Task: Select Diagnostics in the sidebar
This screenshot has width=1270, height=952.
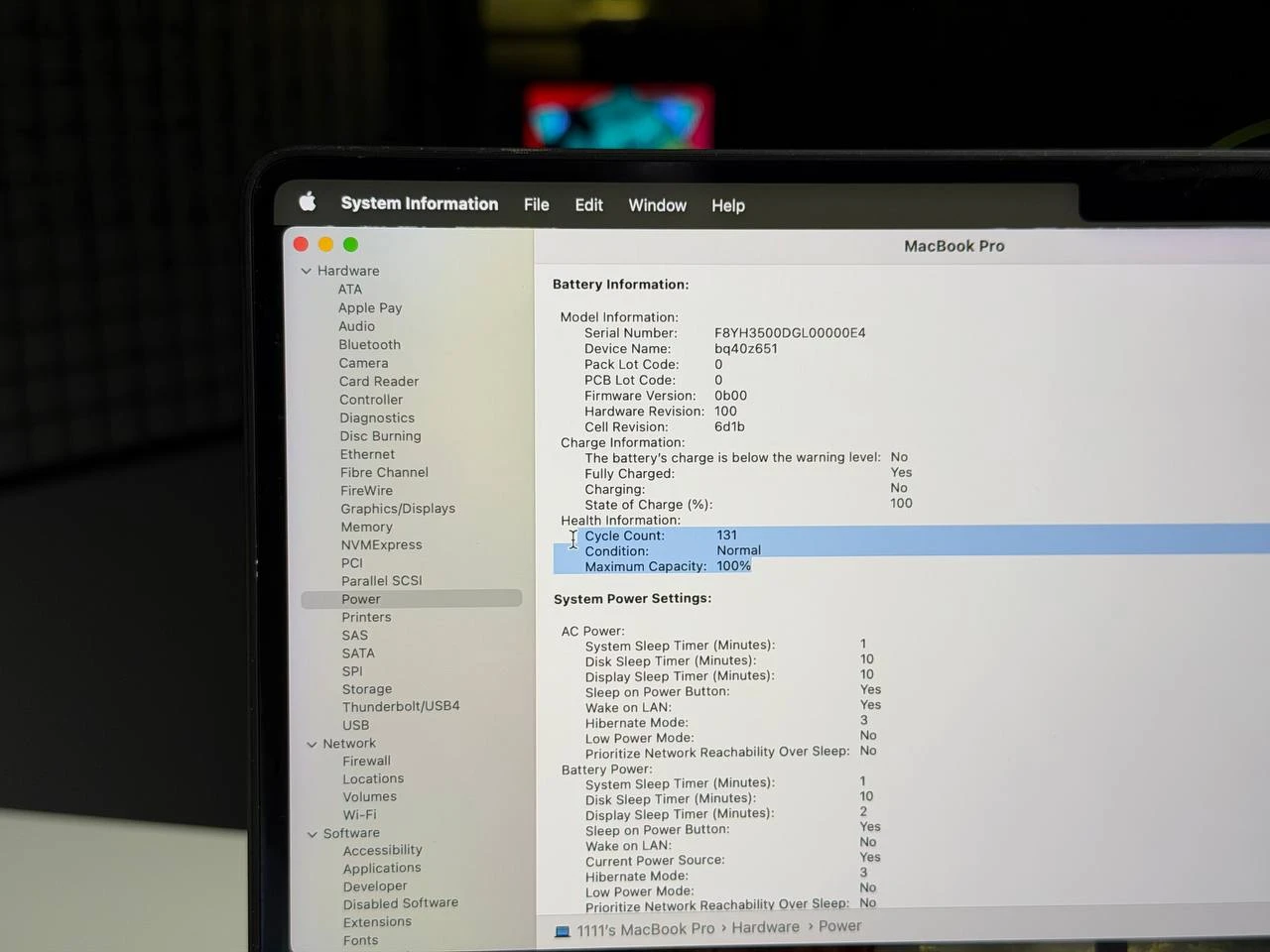Action: point(377,418)
